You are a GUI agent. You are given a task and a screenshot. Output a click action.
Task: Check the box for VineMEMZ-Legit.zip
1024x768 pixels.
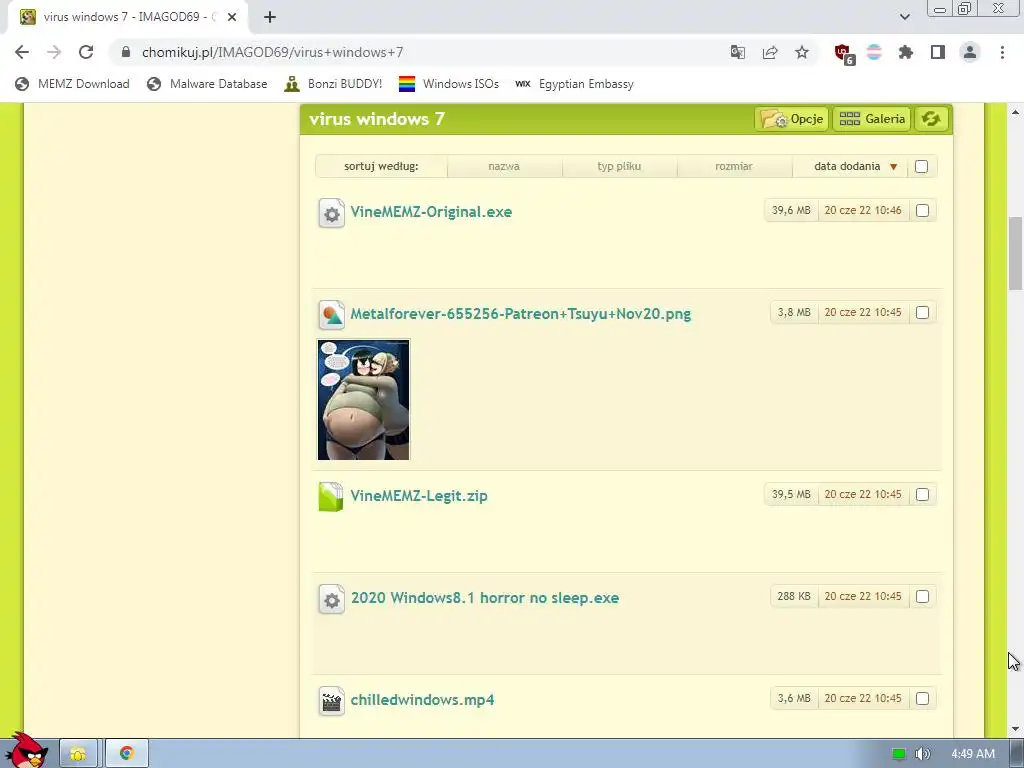point(922,494)
